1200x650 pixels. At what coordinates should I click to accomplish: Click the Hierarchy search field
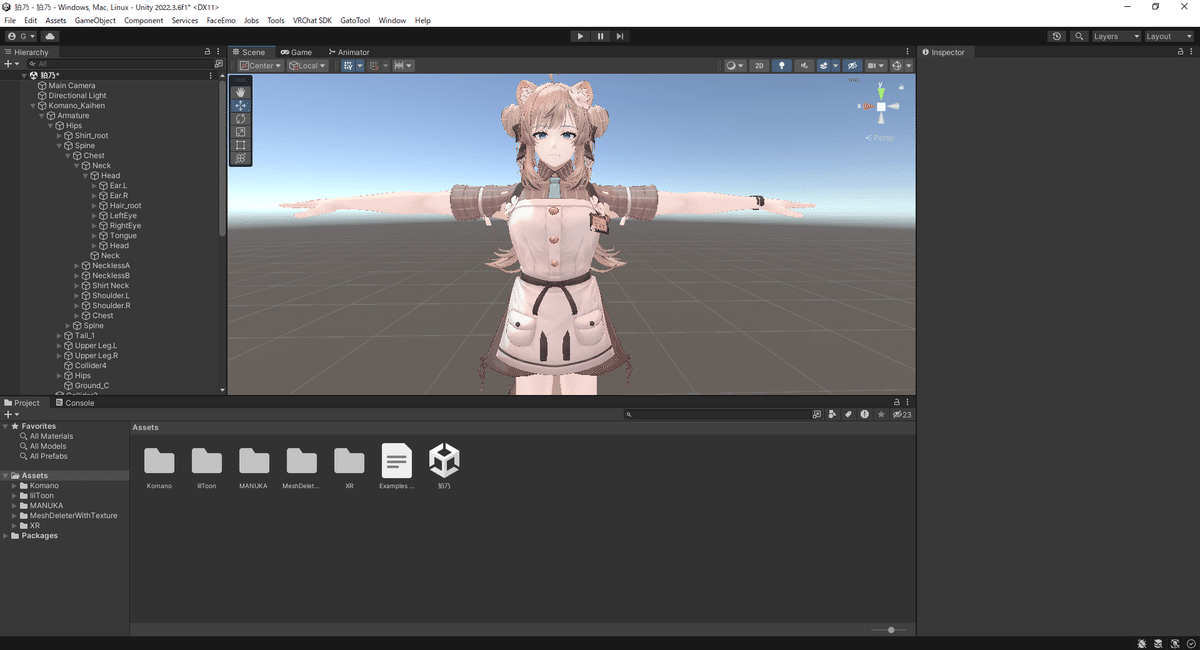(x=119, y=64)
